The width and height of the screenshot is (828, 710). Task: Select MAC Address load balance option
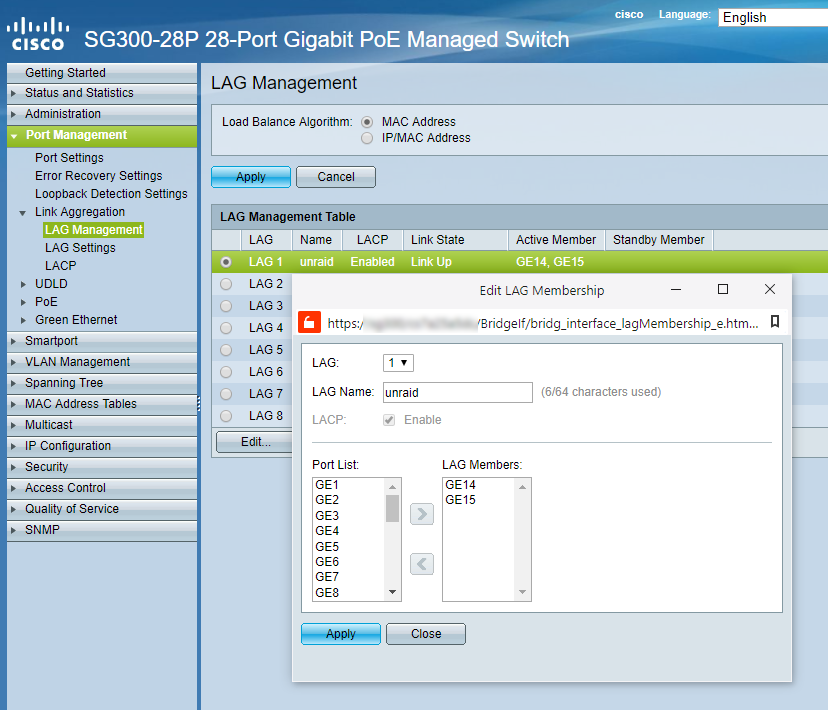(x=367, y=122)
